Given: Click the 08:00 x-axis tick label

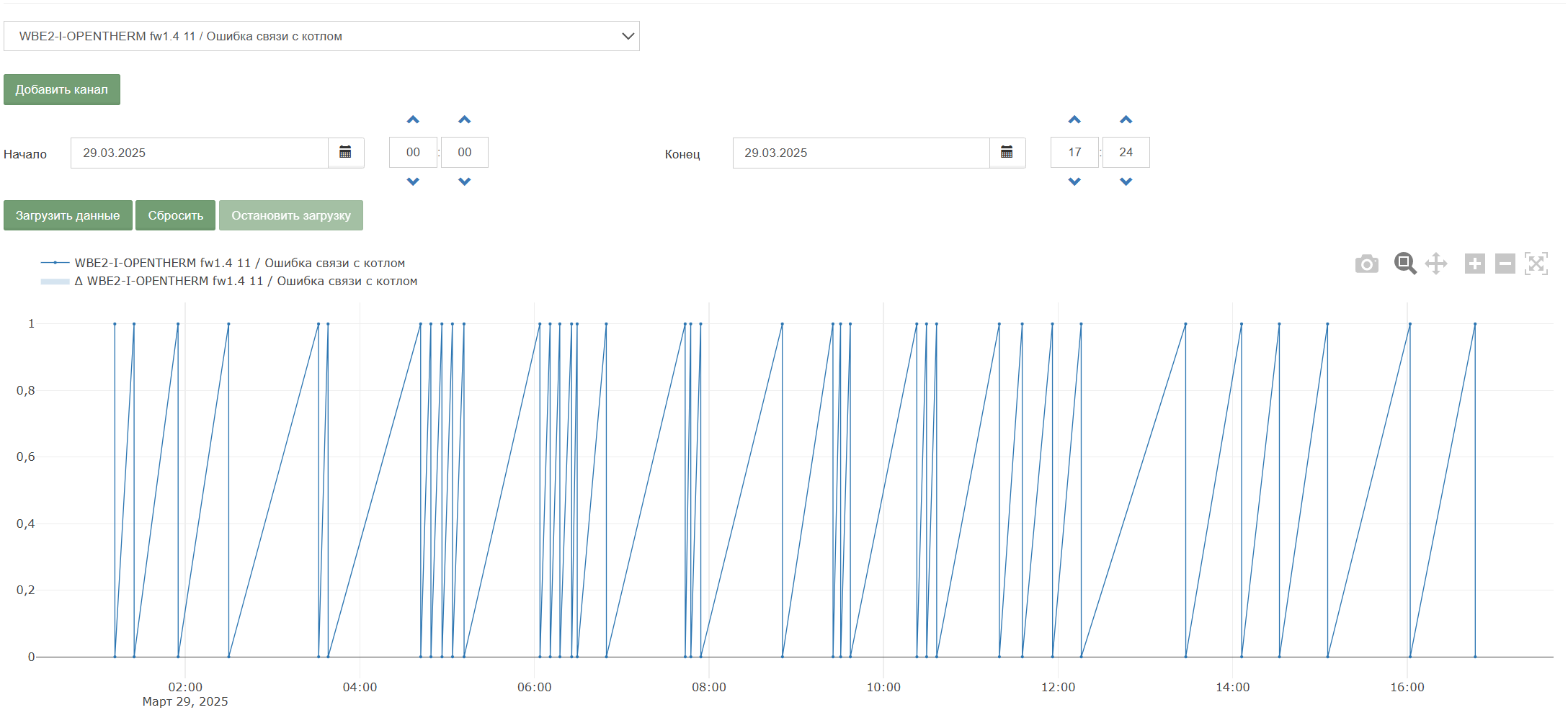Looking at the screenshot, I should point(709,687).
